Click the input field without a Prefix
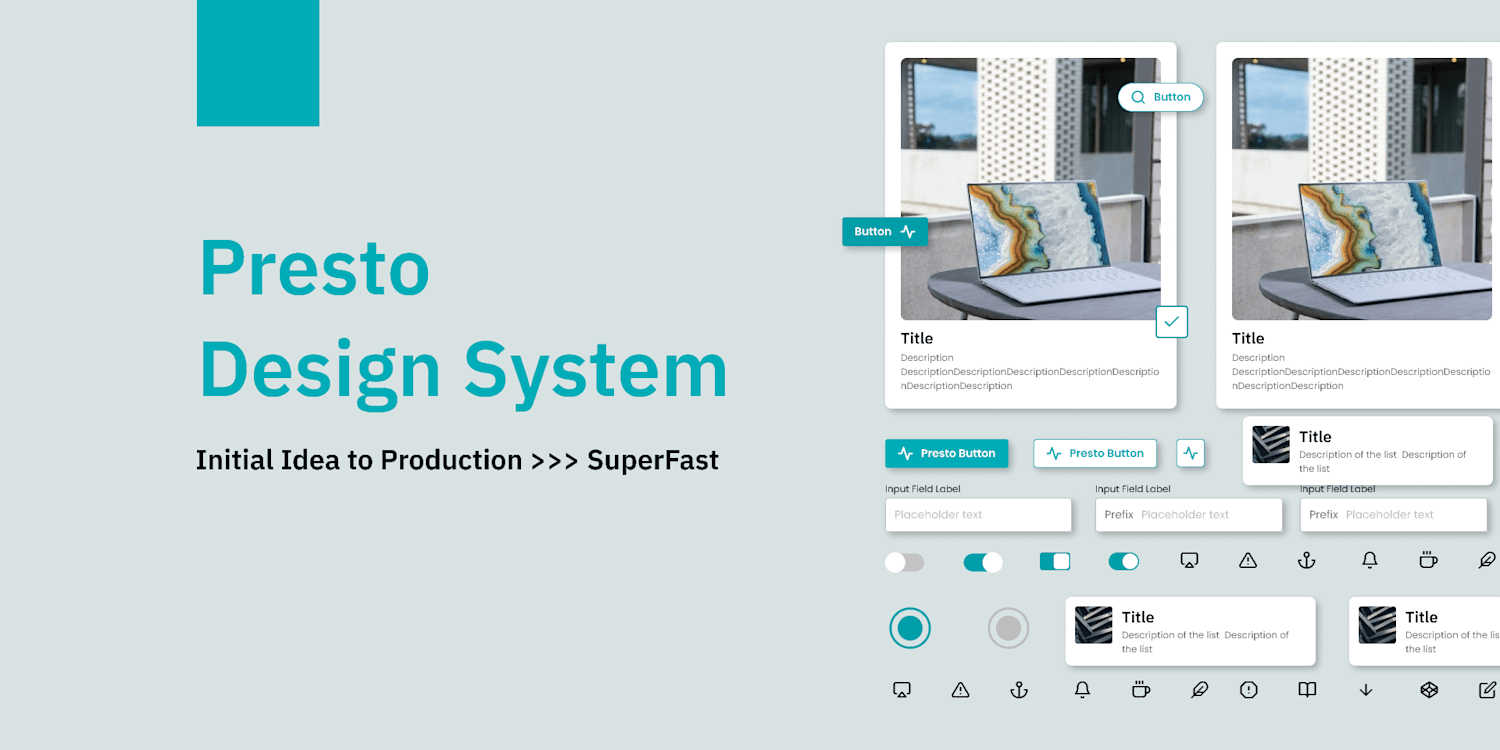This screenshot has width=1500, height=750. [978, 515]
